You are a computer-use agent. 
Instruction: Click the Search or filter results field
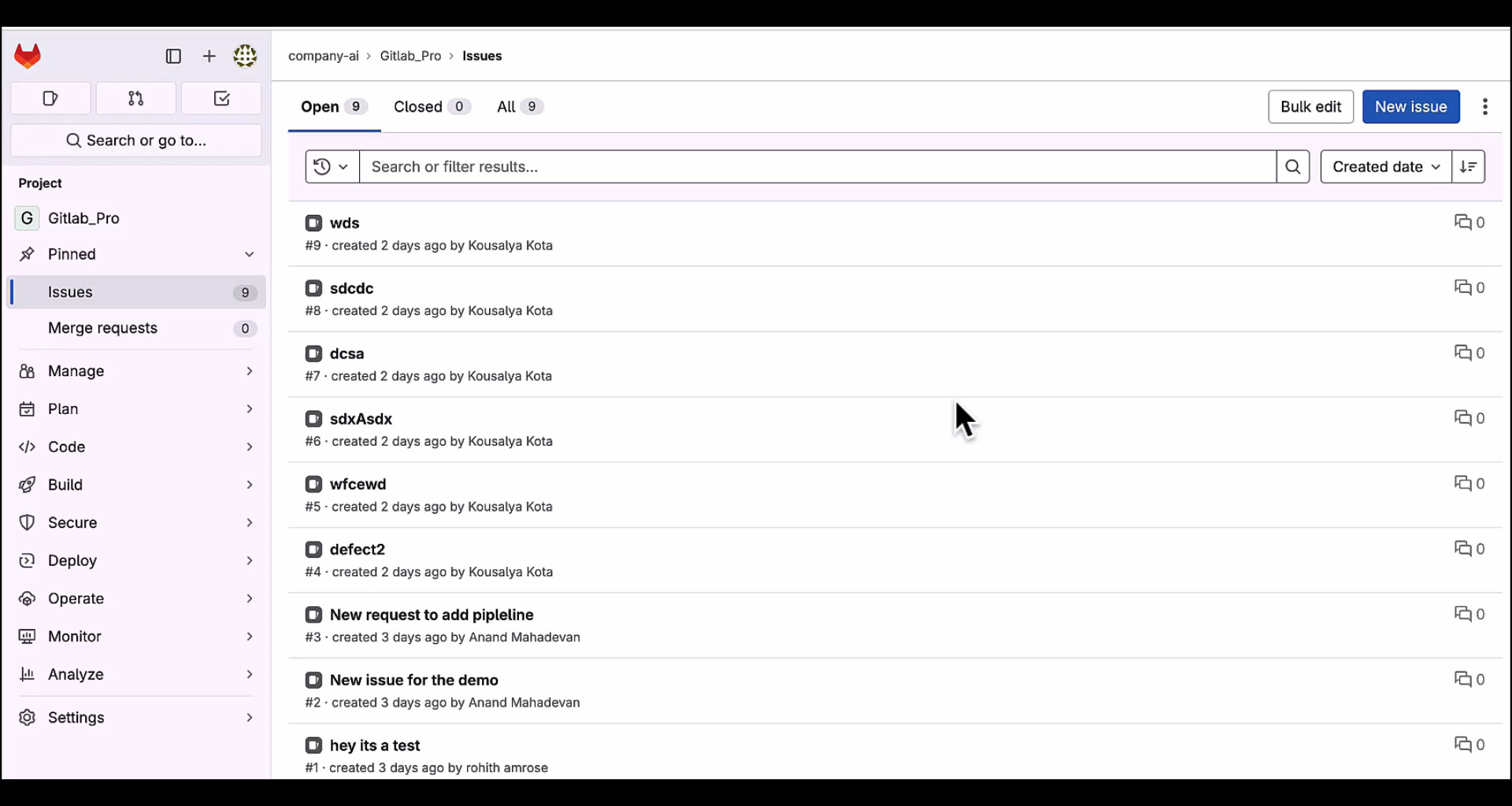click(817, 167)
